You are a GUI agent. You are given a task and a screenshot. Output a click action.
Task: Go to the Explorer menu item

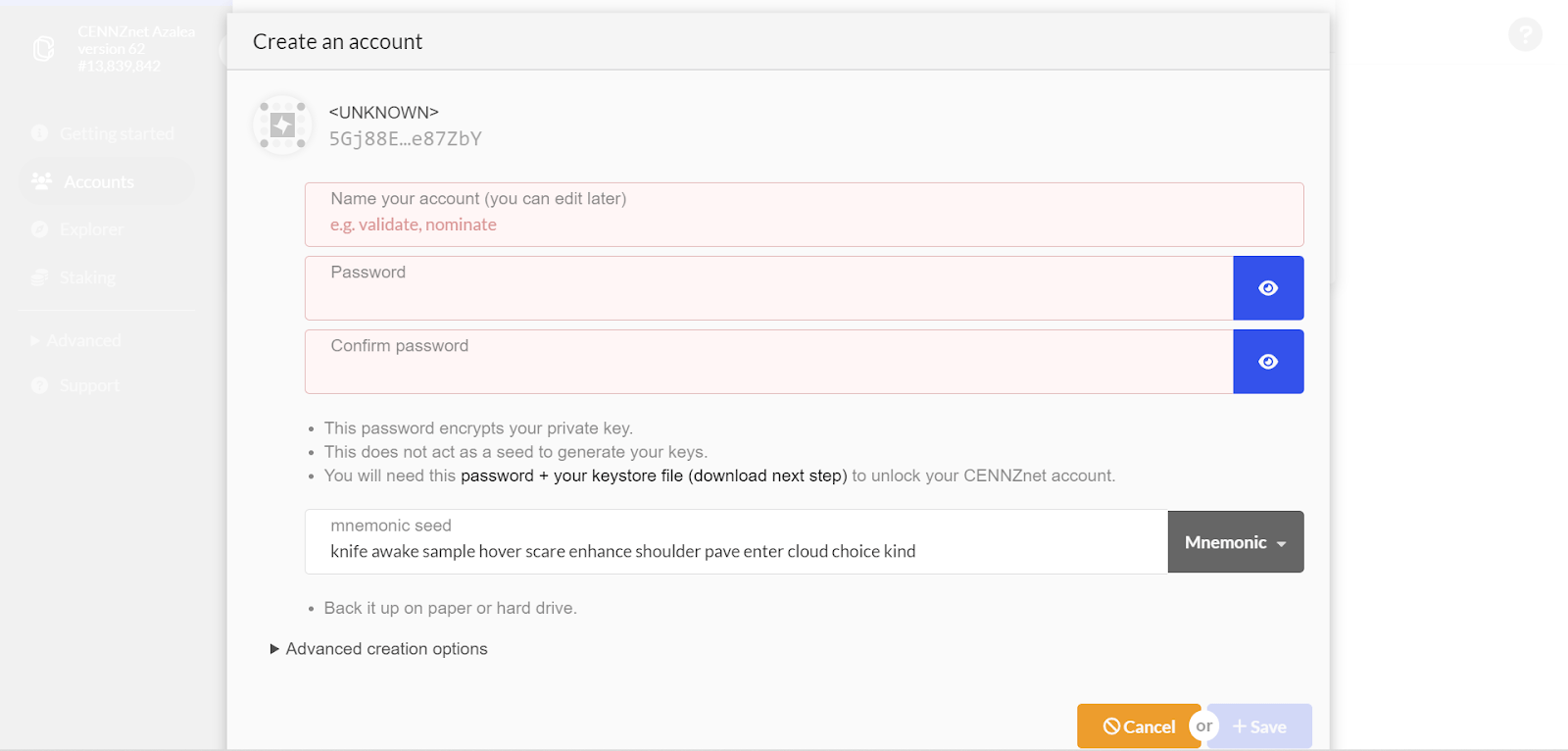pos(91,229)
